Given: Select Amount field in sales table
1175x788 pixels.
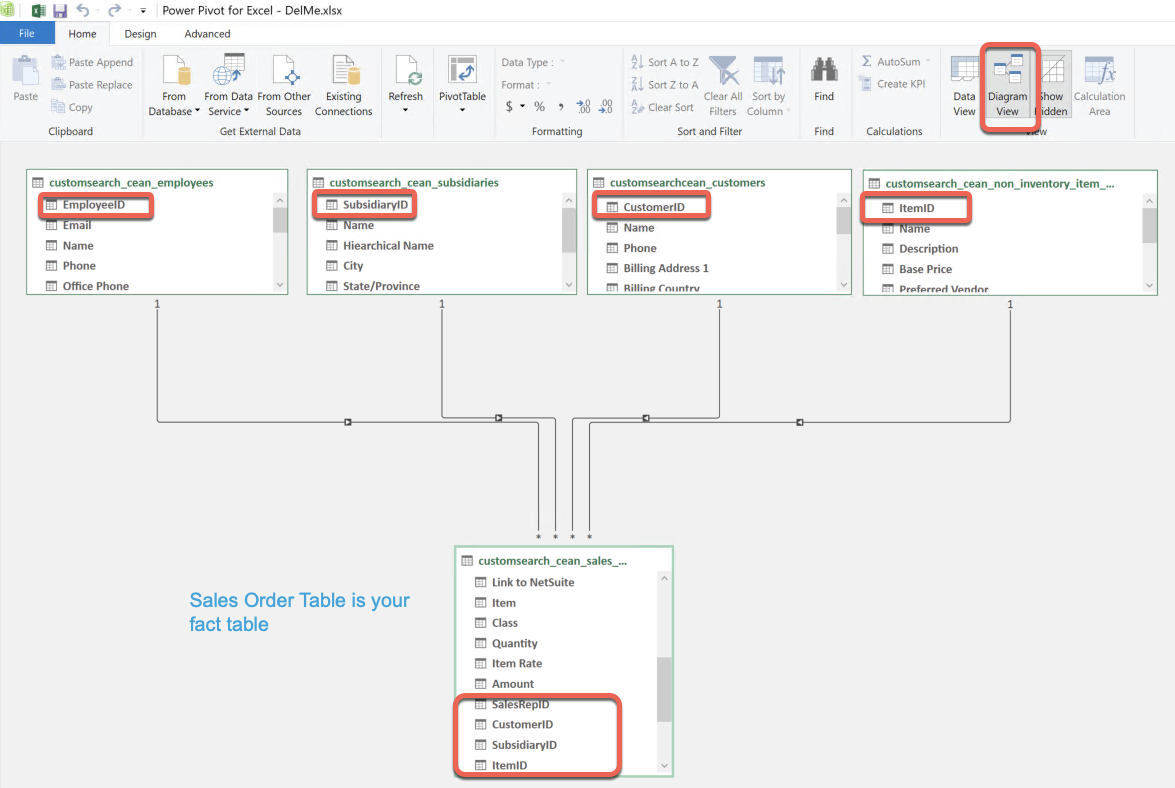Looking at the screenshot, I should pyautogui.click(x=513, y=684).
